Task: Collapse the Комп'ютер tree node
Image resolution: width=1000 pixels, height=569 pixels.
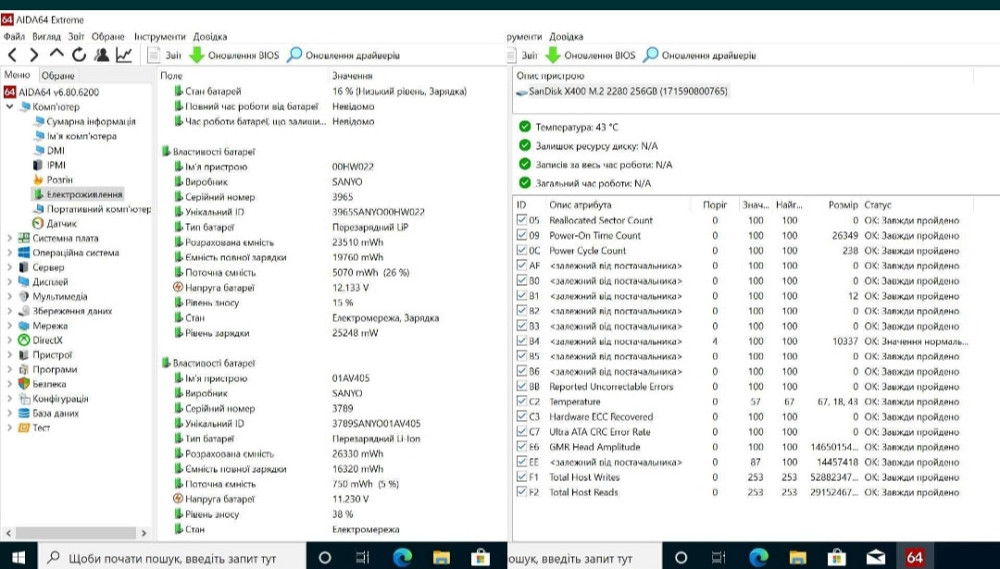Action: (x=10, y=106)
